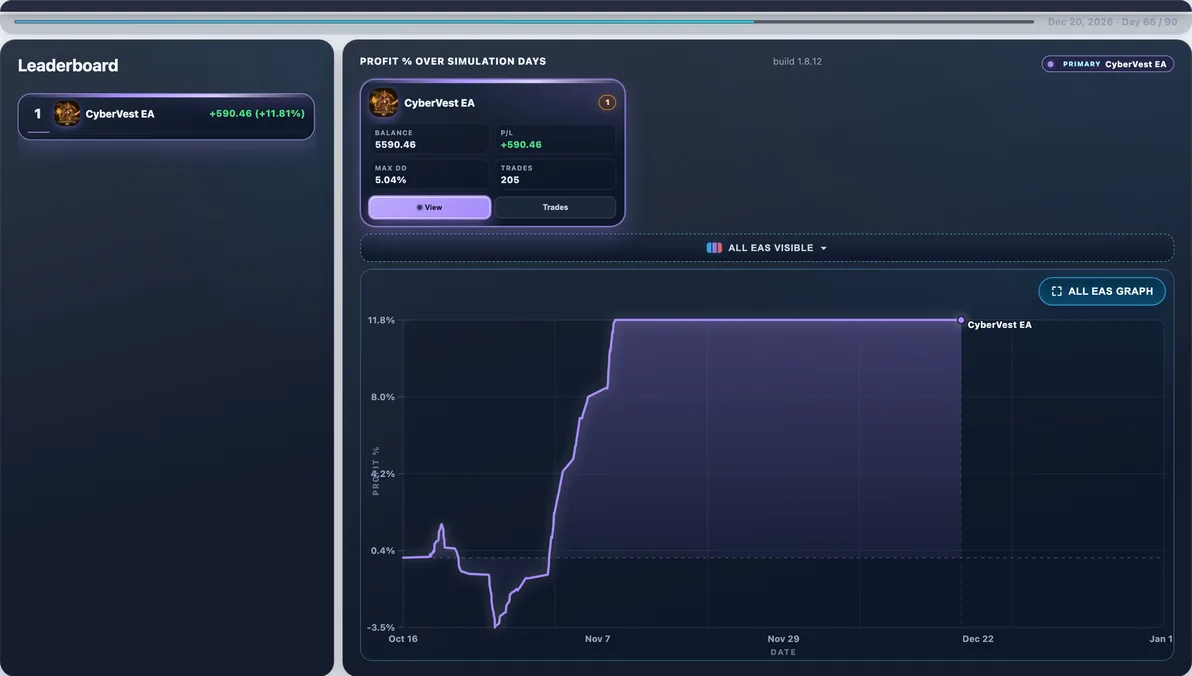Click the Trades count 205
The image size is (1192, 676).
[x=509, y=180]
